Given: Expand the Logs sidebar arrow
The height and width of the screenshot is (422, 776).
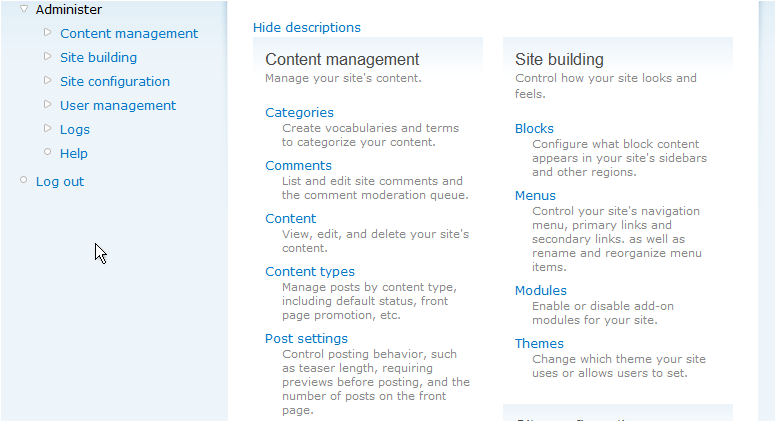Looking at the screenshot, I should 47,128.
